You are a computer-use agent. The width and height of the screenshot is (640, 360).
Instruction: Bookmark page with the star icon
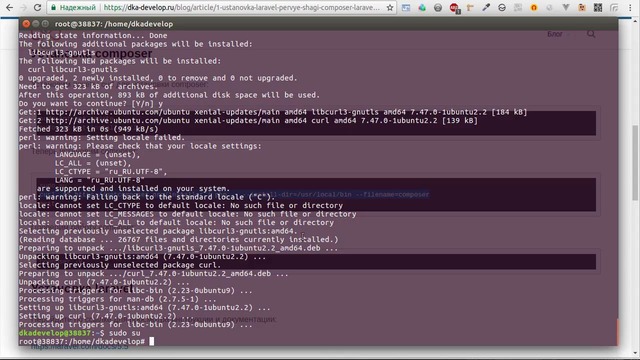[390, 7]
